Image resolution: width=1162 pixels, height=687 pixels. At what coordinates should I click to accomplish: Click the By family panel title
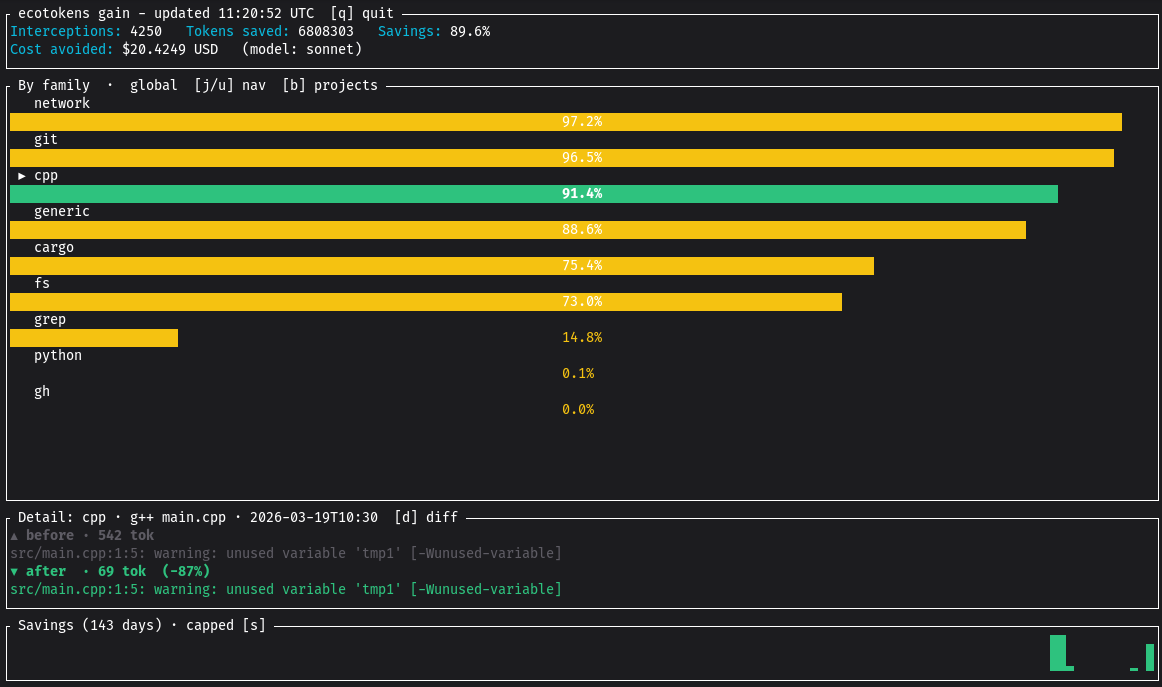click(54, 85)
